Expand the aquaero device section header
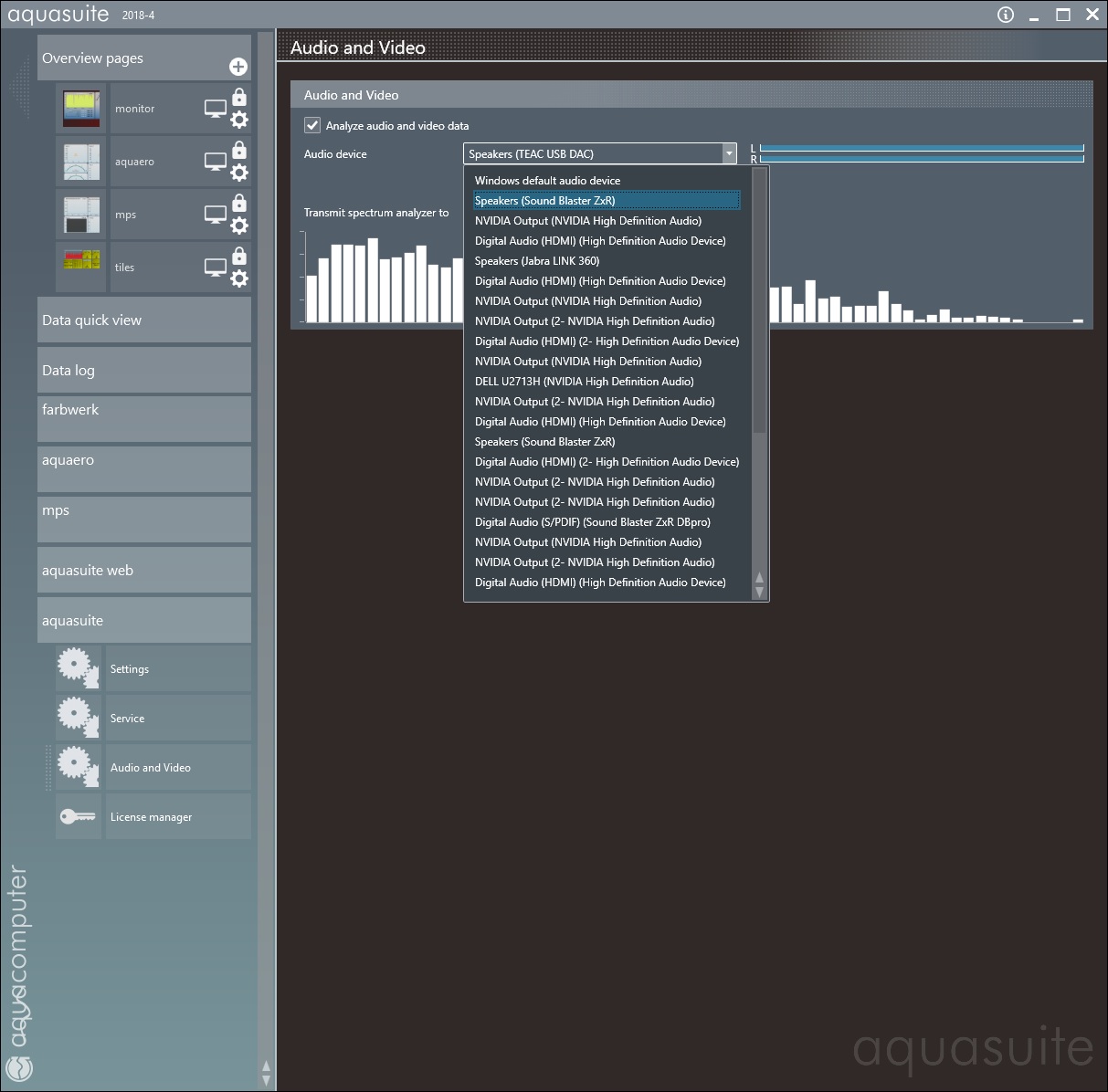1108x1092 pixels. click(x=144, y=469)
